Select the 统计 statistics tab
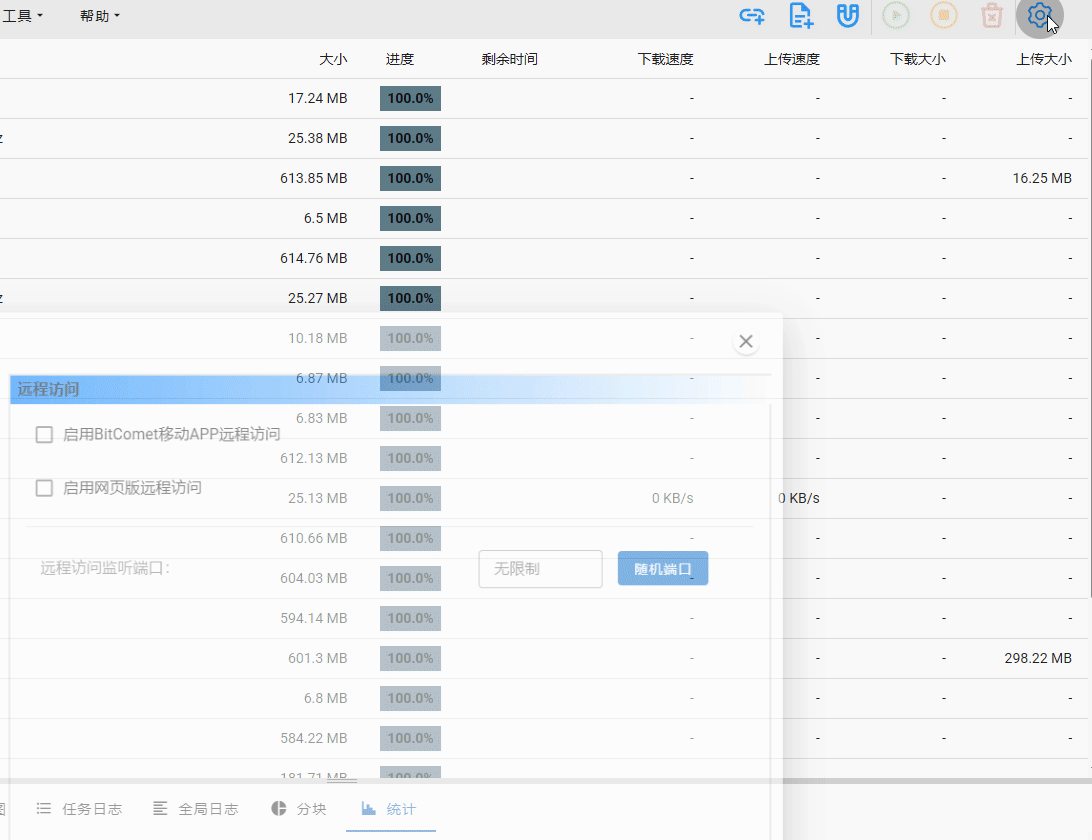 (x=389, y=809)
